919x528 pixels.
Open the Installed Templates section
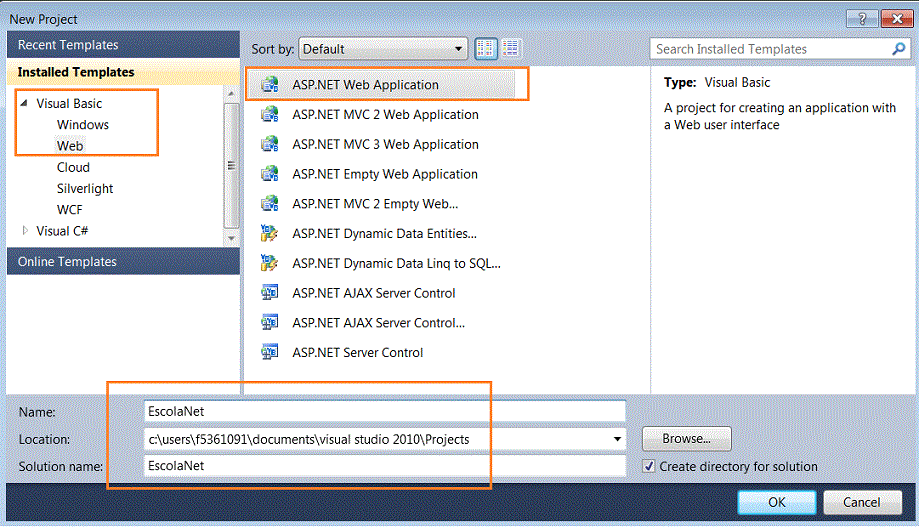123,72
